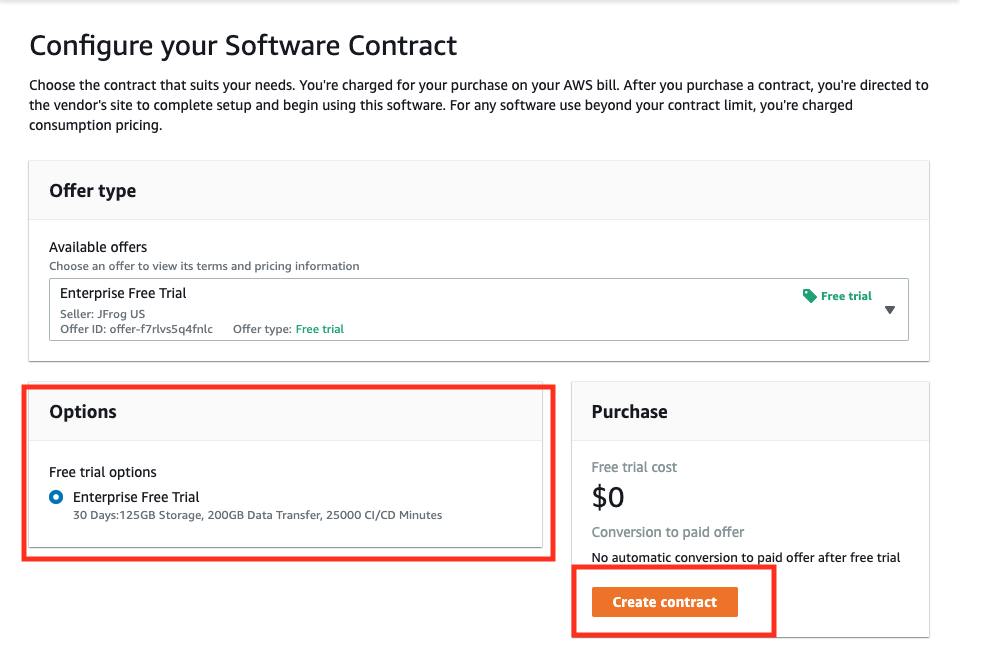
Task: Click the Choose an offer hint text
Action: point(204,266)
